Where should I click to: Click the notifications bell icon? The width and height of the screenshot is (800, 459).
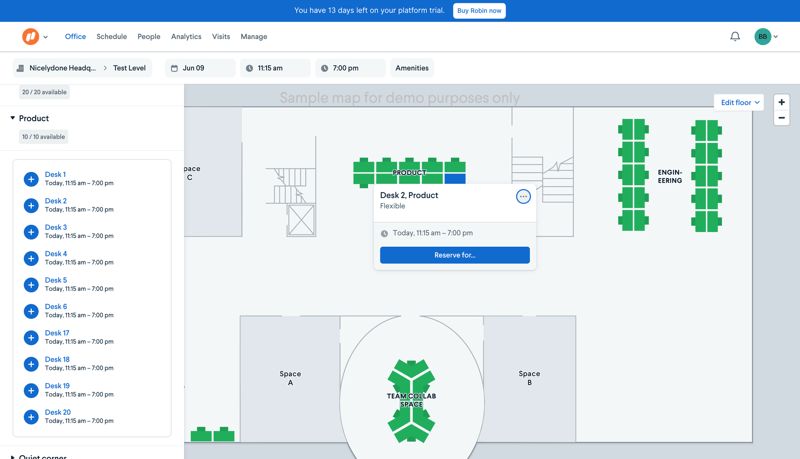[735, 36]
